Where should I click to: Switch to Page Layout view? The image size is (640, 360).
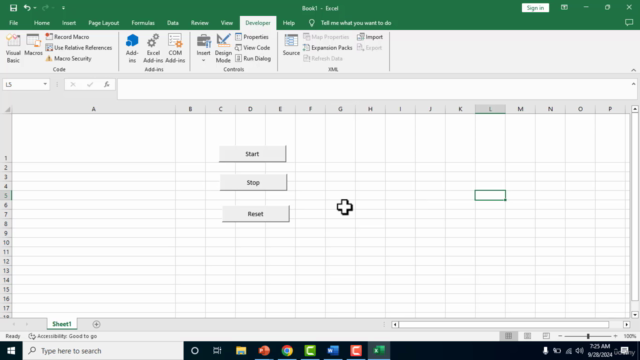pos(527,336)
